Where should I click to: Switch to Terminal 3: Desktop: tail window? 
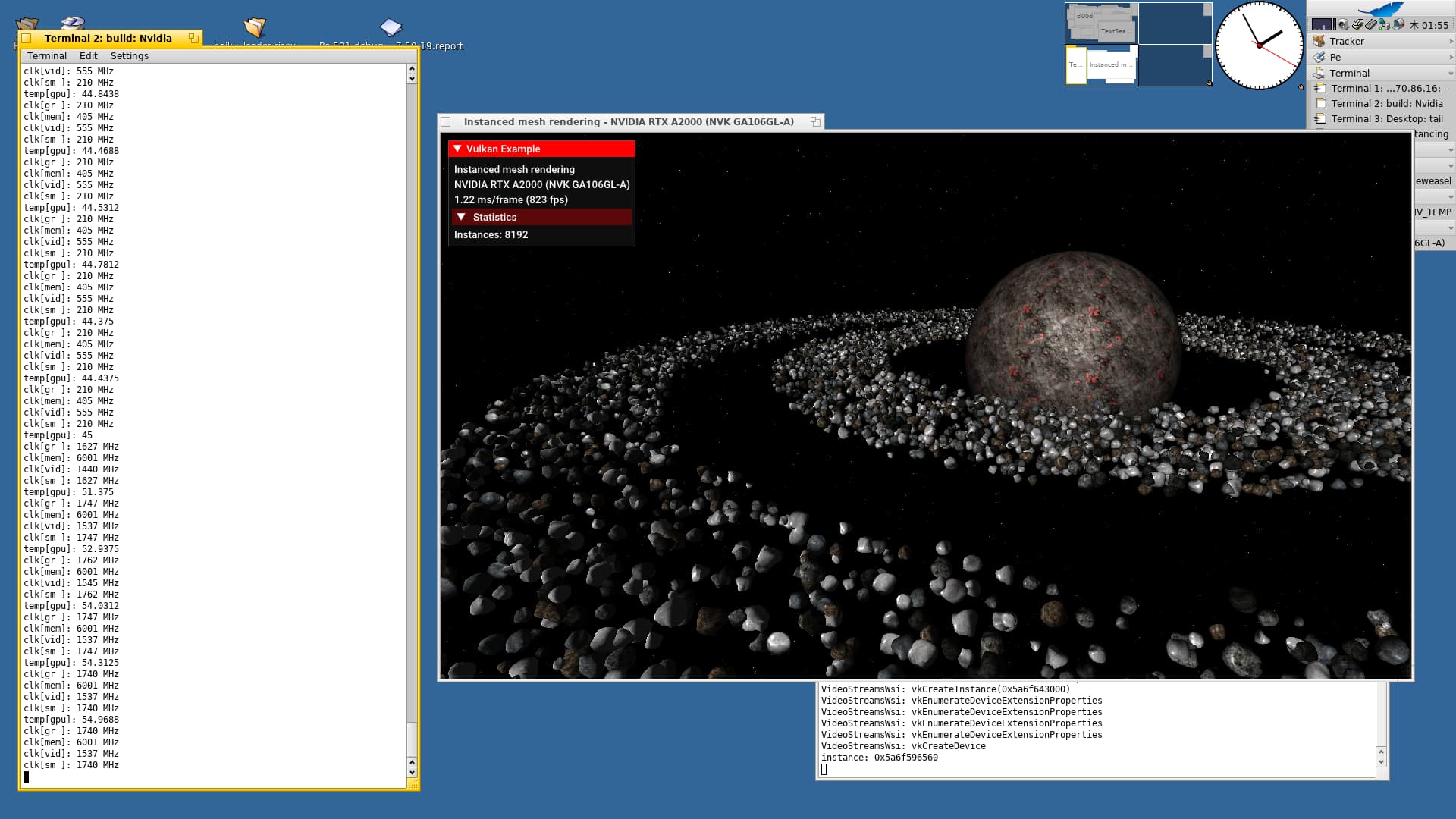pyautogui.click(x=1386, y=119)
